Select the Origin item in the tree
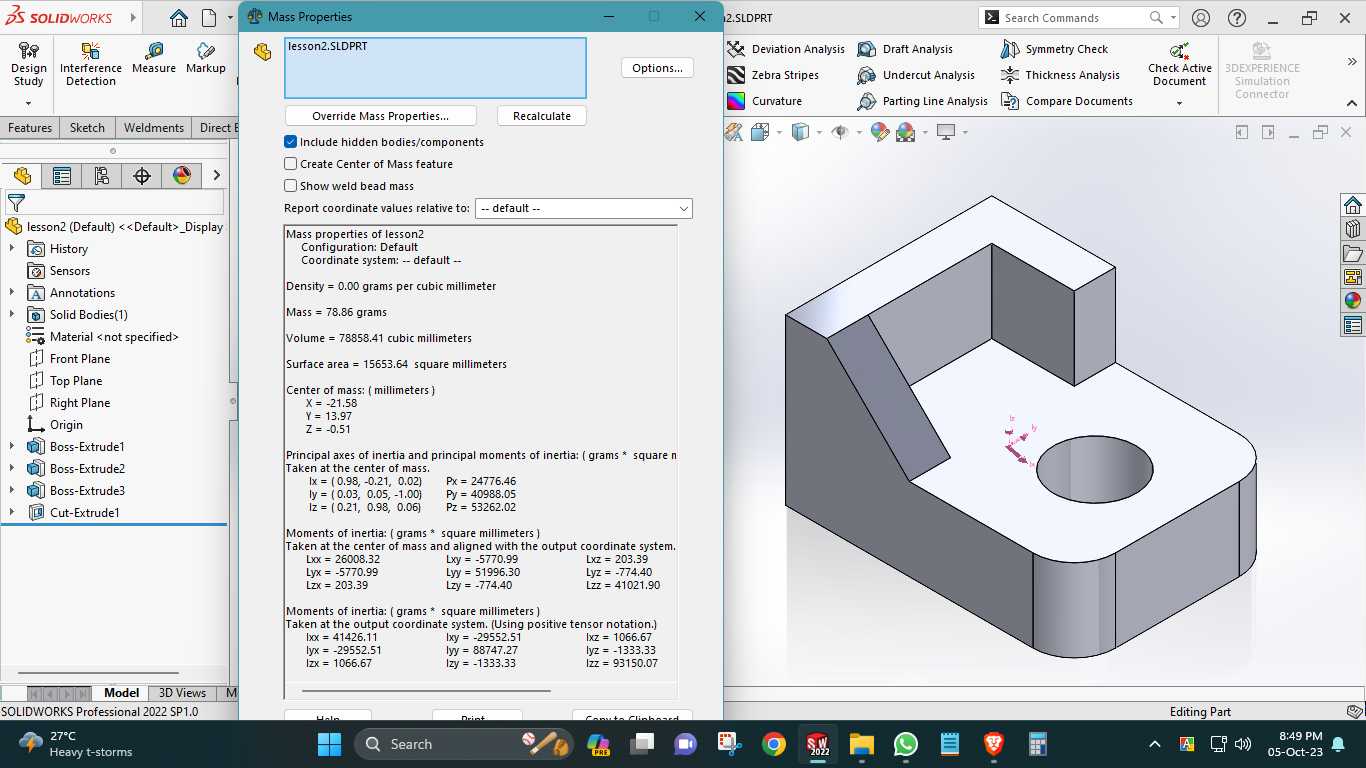Viewport: 1366px width, 768px height. pyautogui.click(x=66, y=425)
